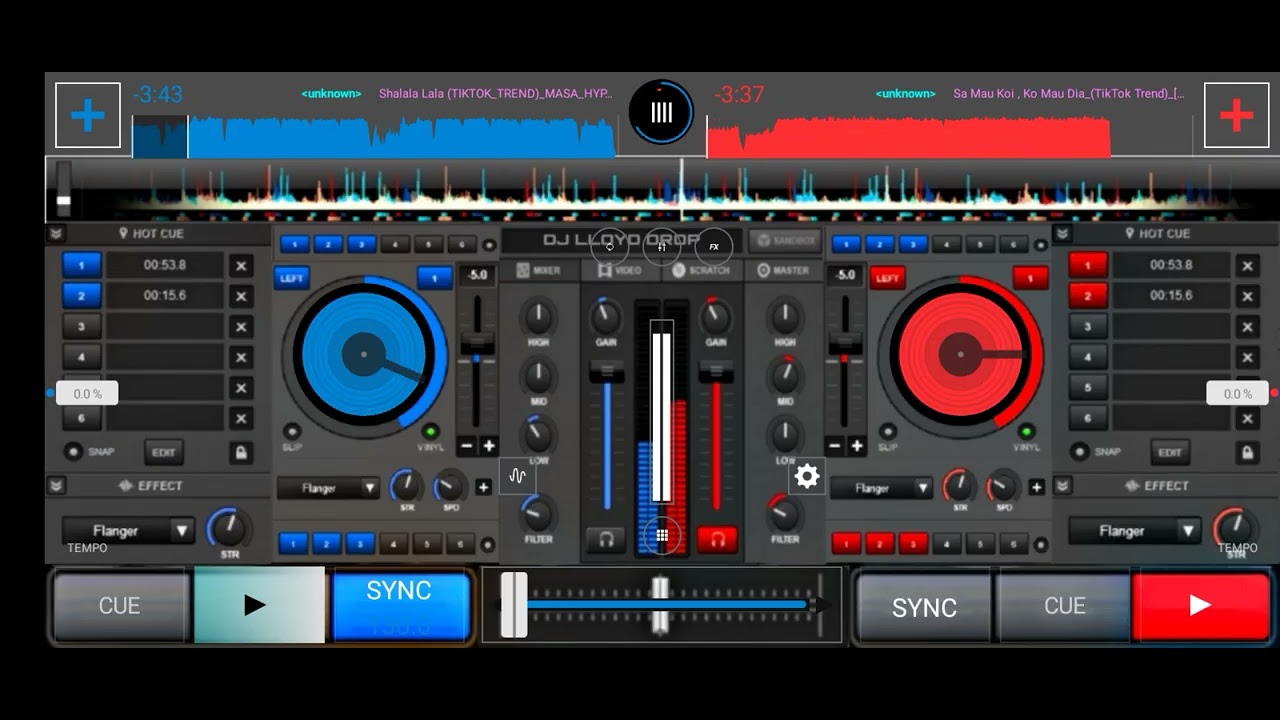Collapse left EFFECT panel
1280x720 pixels.
[56, 485]
